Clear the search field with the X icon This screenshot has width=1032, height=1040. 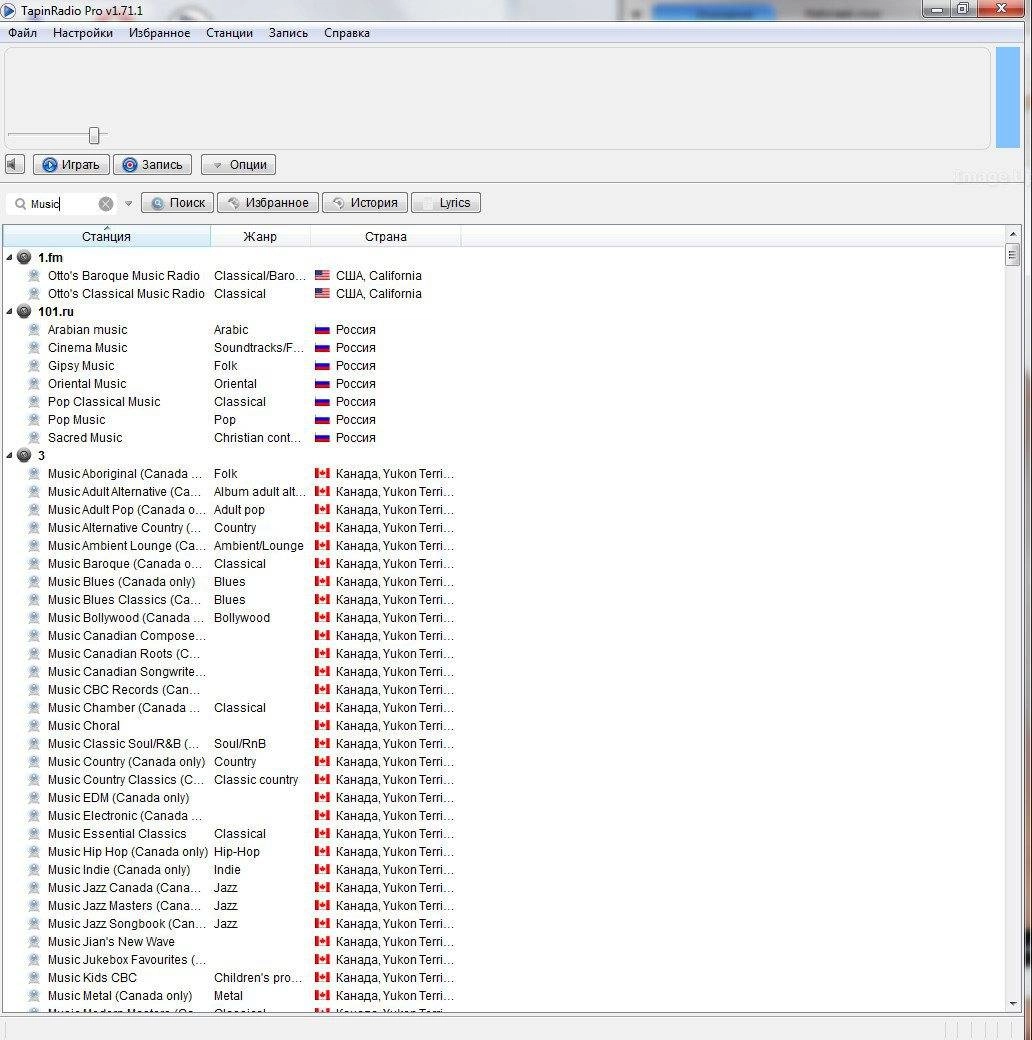tap(105, 204)
